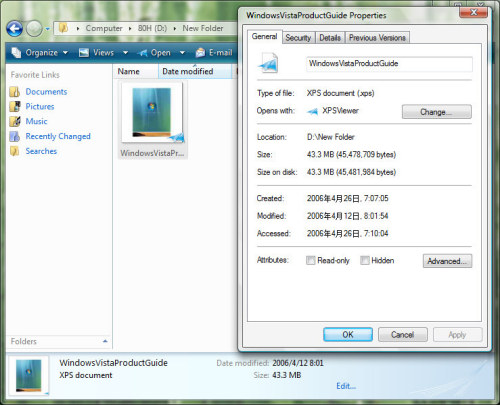Toggle the Hidden checkbox
Image resolution: width=500 pixels, height=405 pixels.
[x=365, y=260]
